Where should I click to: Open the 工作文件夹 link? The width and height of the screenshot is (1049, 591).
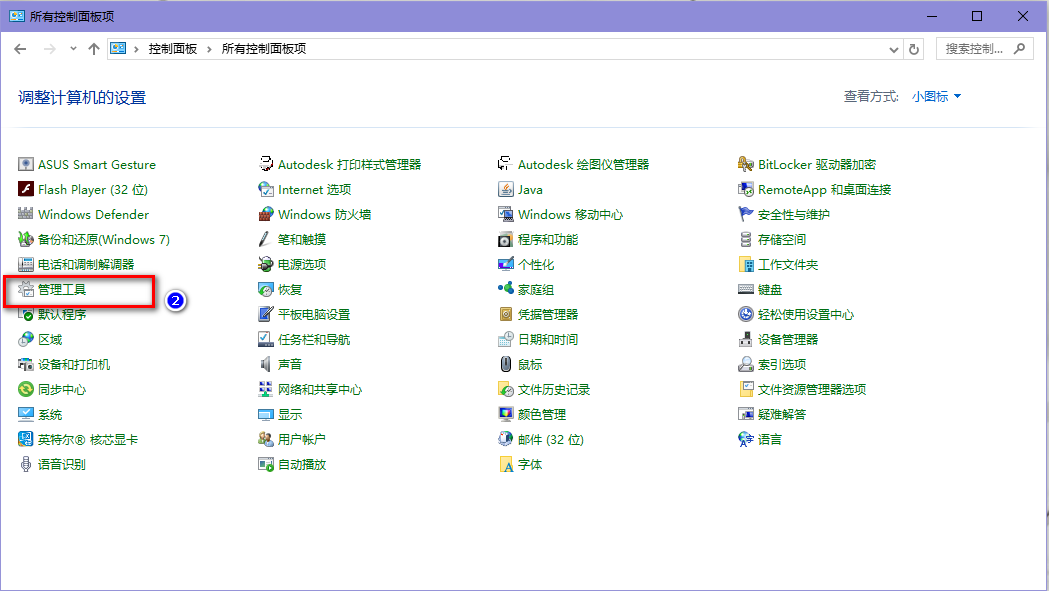[x=788, y=264]
